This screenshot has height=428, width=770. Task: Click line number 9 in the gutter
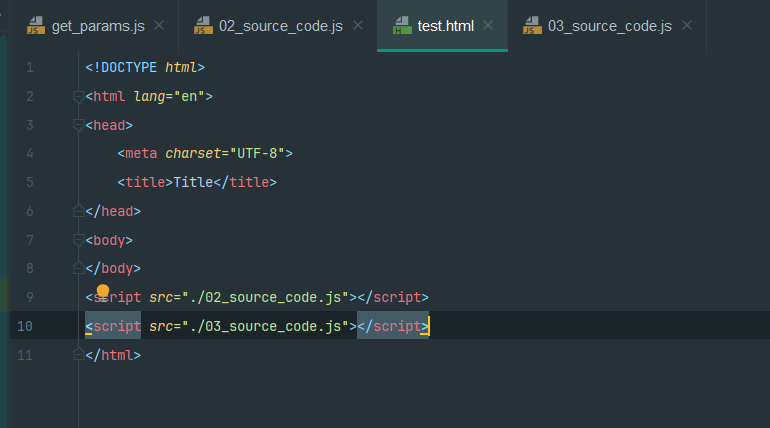(29, 297)
